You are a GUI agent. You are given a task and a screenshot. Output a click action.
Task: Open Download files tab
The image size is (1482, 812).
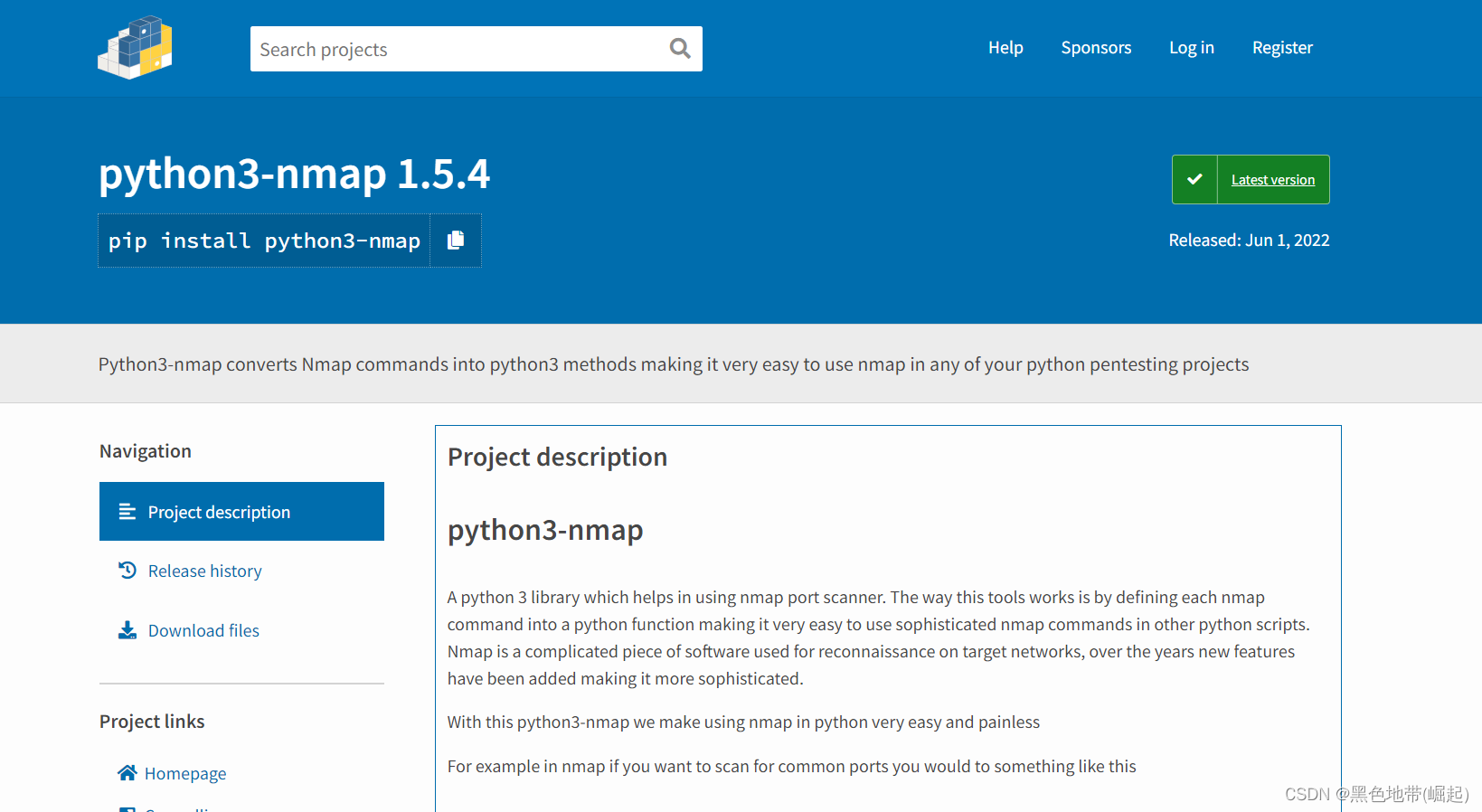coord(203,630)
